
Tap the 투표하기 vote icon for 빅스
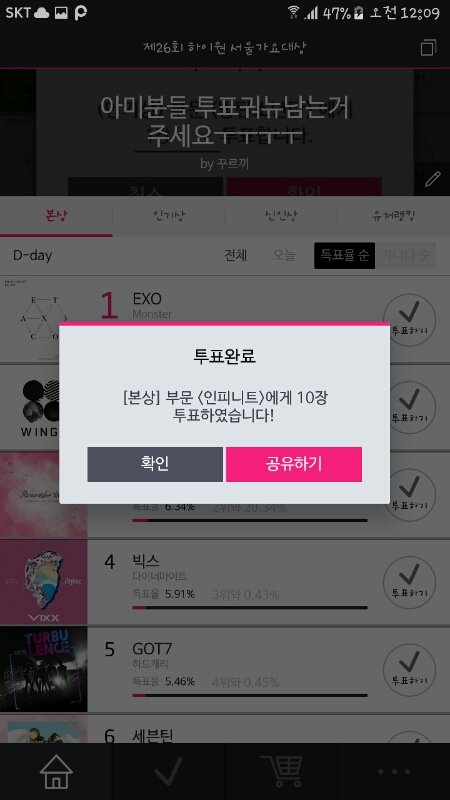[409, 582]
